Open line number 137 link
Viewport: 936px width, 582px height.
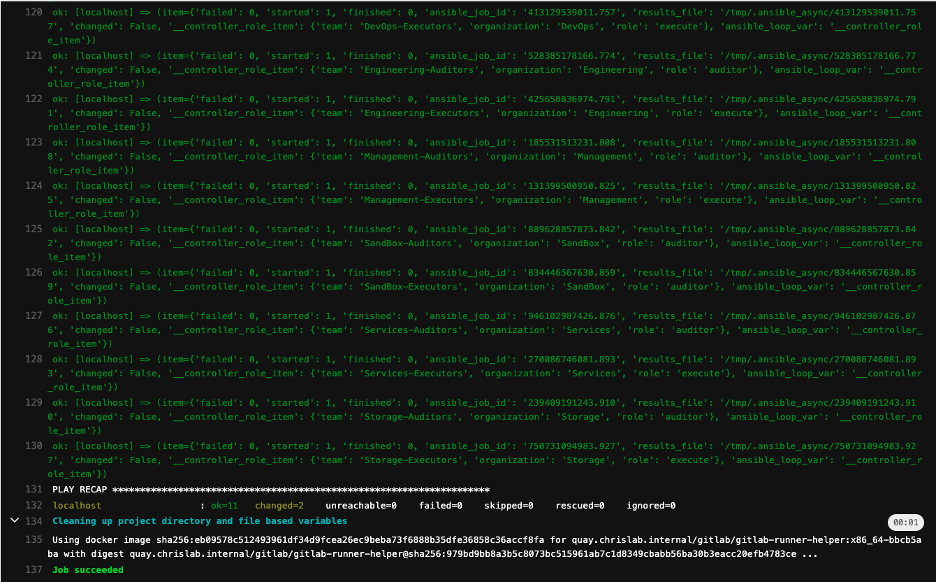click(x=33, y=569)
